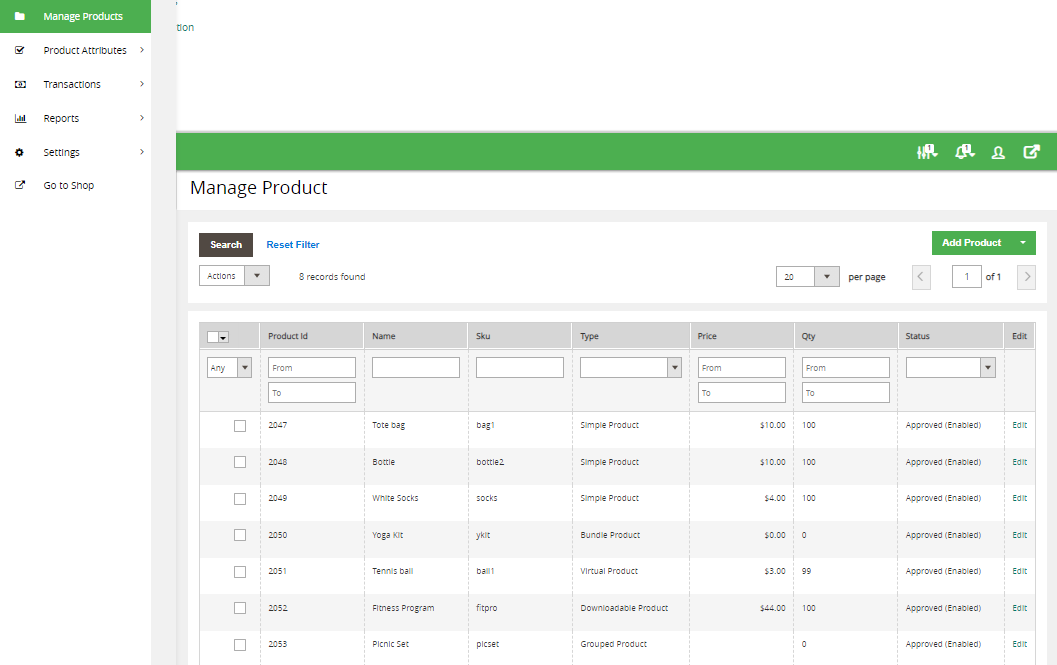Check the box for Tote bag row
1057x665 pixels.
coord(240,426)
